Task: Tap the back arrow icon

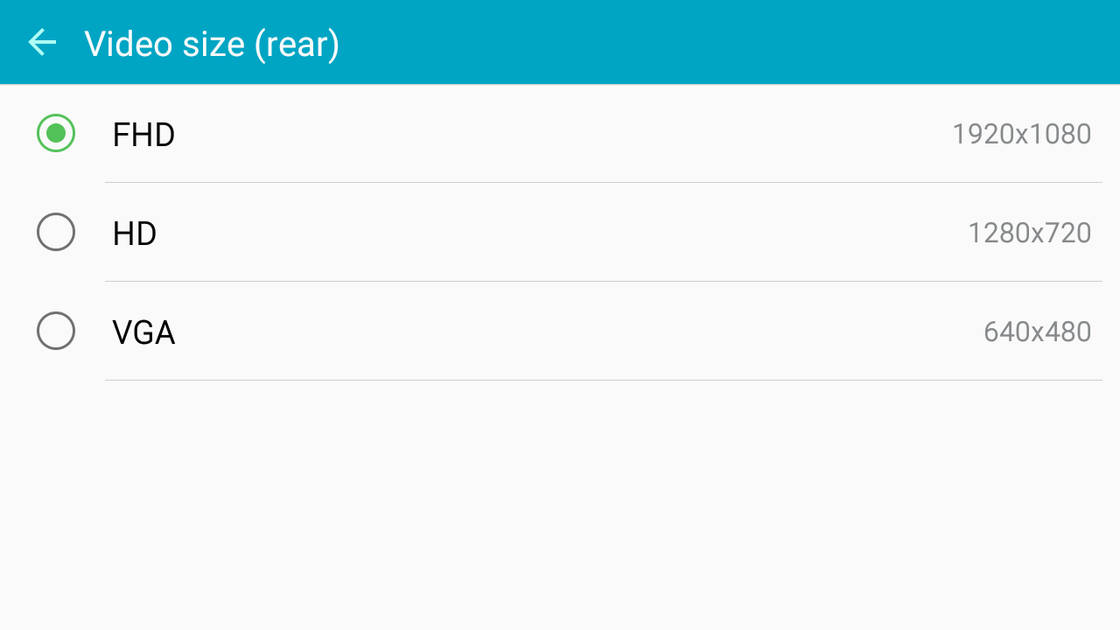Action: tap(42, 42)
